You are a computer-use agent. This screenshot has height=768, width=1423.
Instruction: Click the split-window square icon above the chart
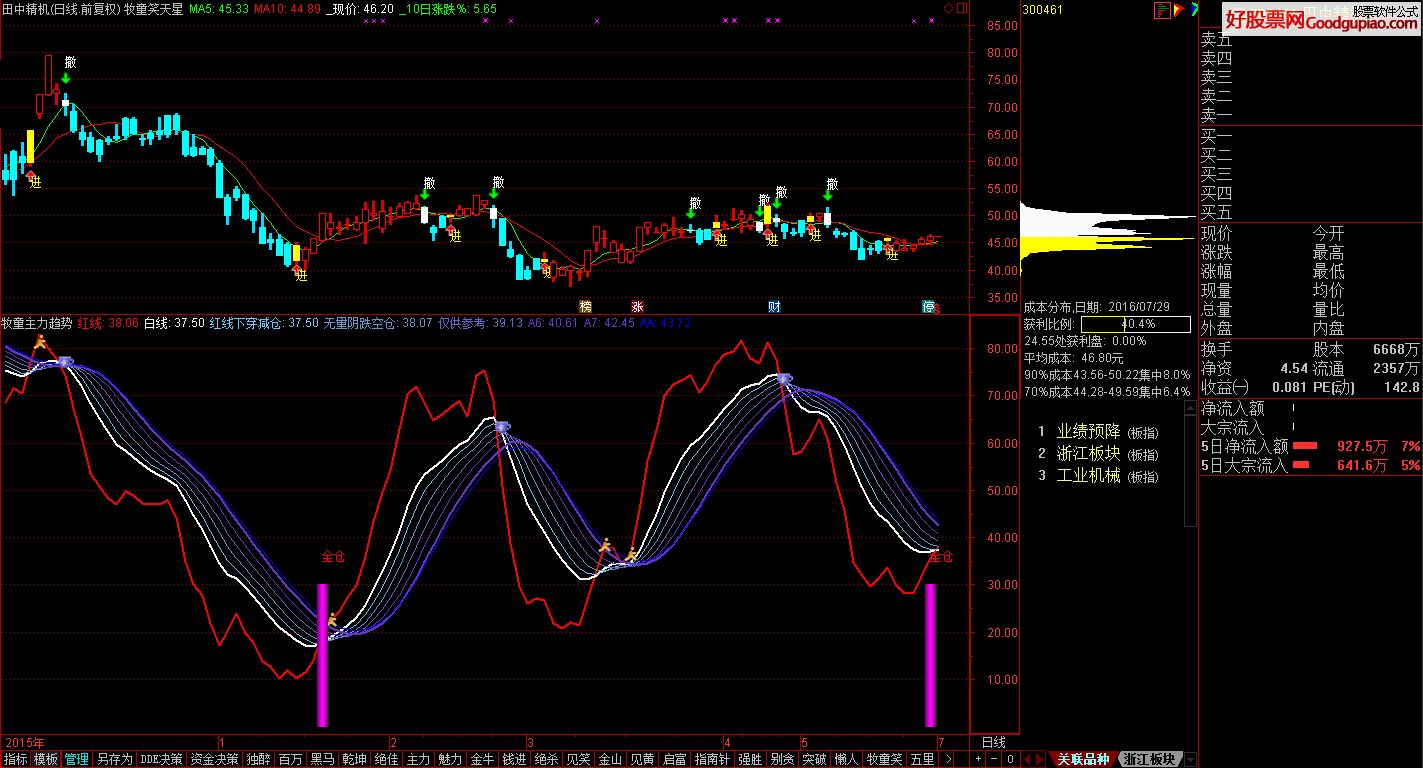[962, 8]
